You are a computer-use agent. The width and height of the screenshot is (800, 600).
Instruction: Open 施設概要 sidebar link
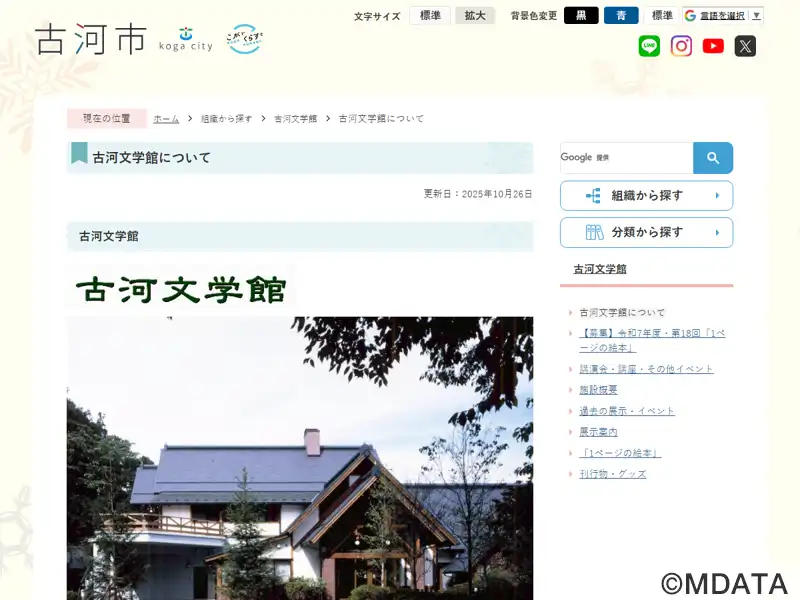[x=598, y=390]
